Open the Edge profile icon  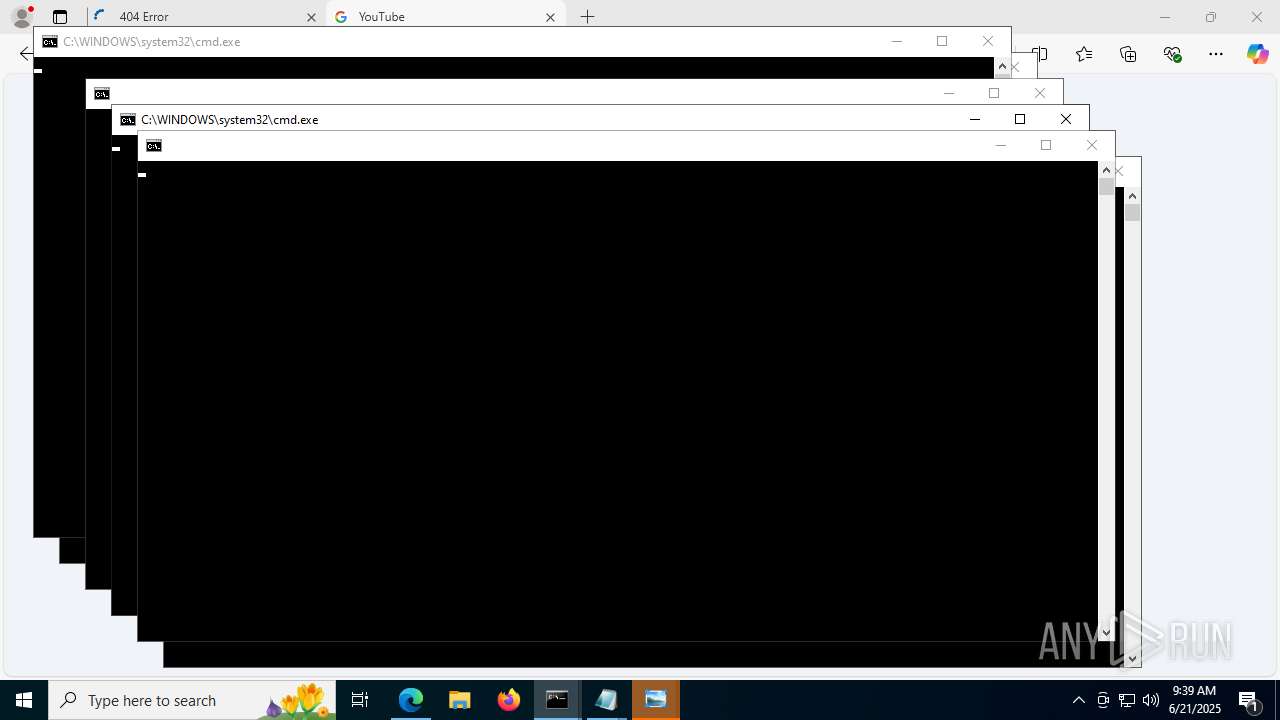(21, 17)
